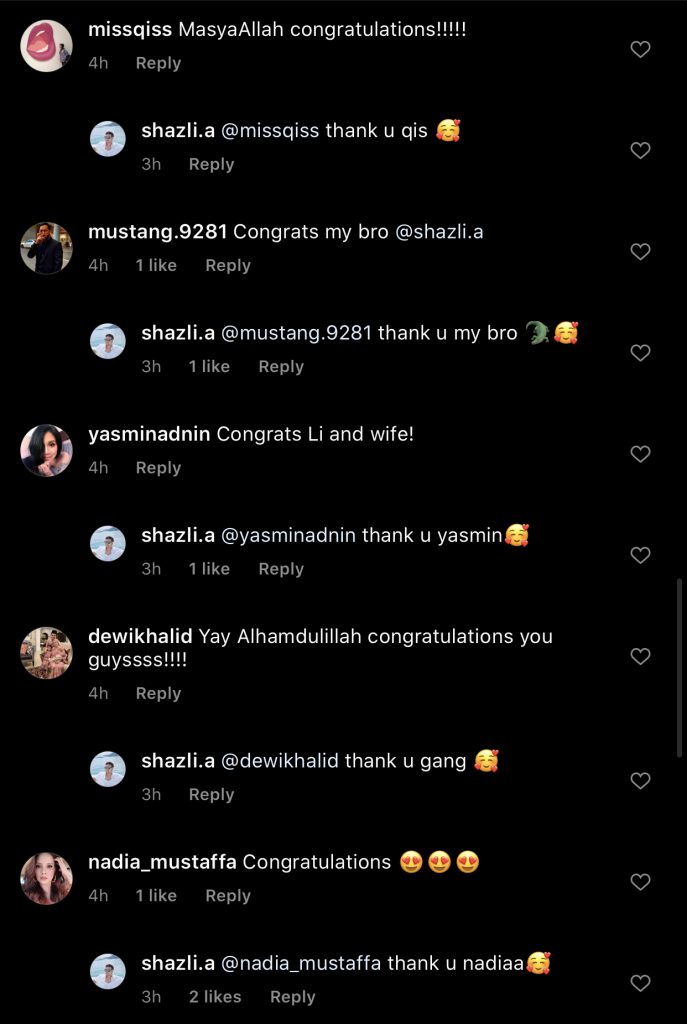Screen dimensions: 687x1024
Task: Like nadia_mustaffa's Congratulations comment
Action: pos(641,882)
